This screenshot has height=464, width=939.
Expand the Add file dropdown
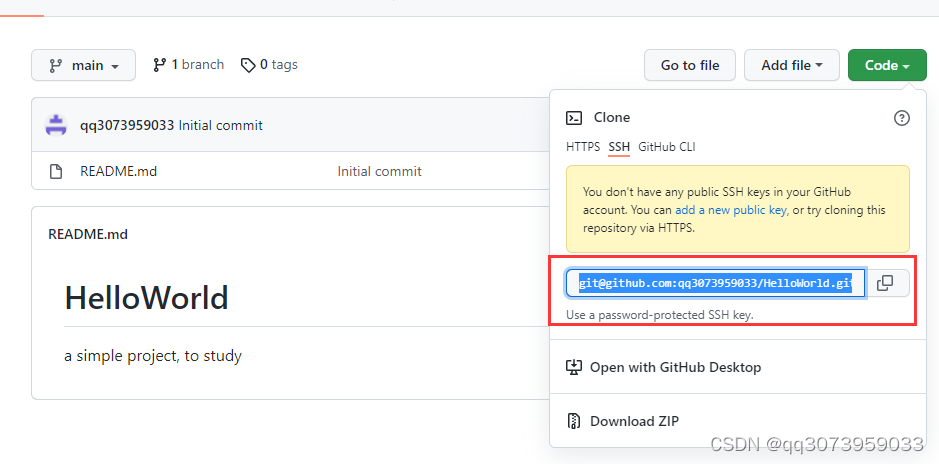tap(792, 65)
